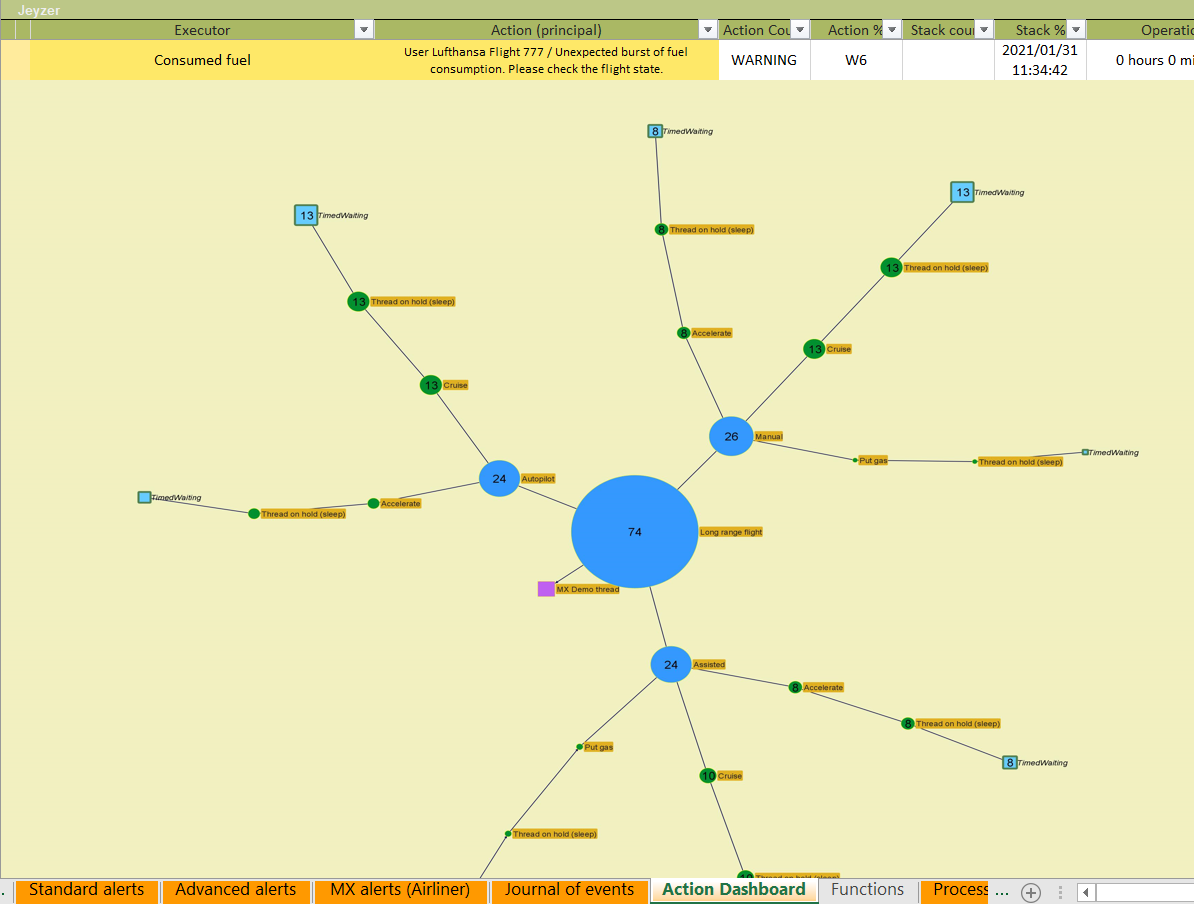Open the Functions sheet tab
This screenshot has width=1194, height=904.
coord(867,890)
